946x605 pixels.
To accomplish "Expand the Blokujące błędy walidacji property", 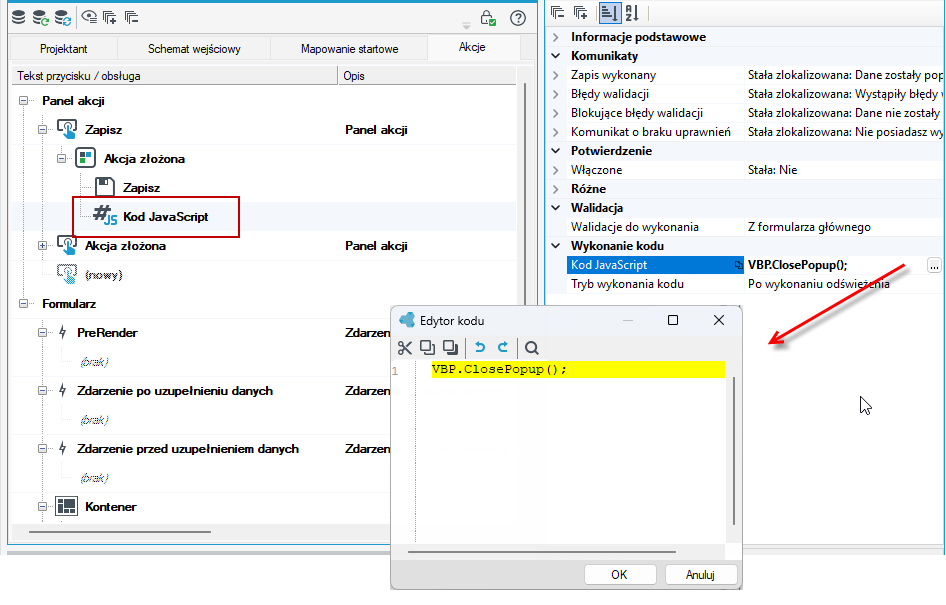I will (x=556, y=113).
